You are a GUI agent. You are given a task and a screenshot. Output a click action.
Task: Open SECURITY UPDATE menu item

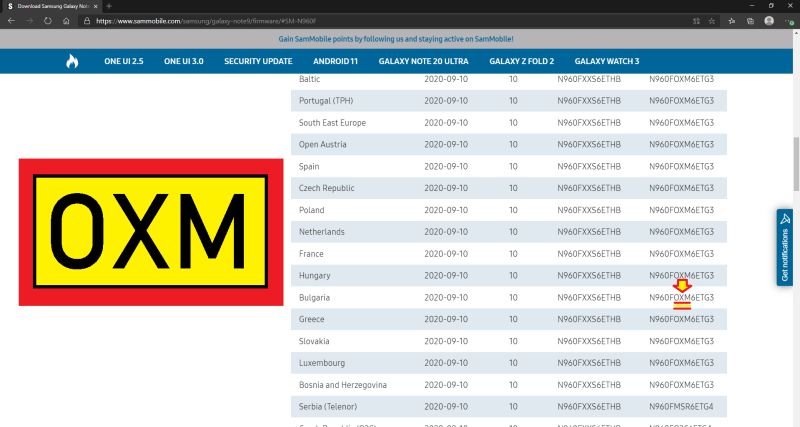pos(258,61)
